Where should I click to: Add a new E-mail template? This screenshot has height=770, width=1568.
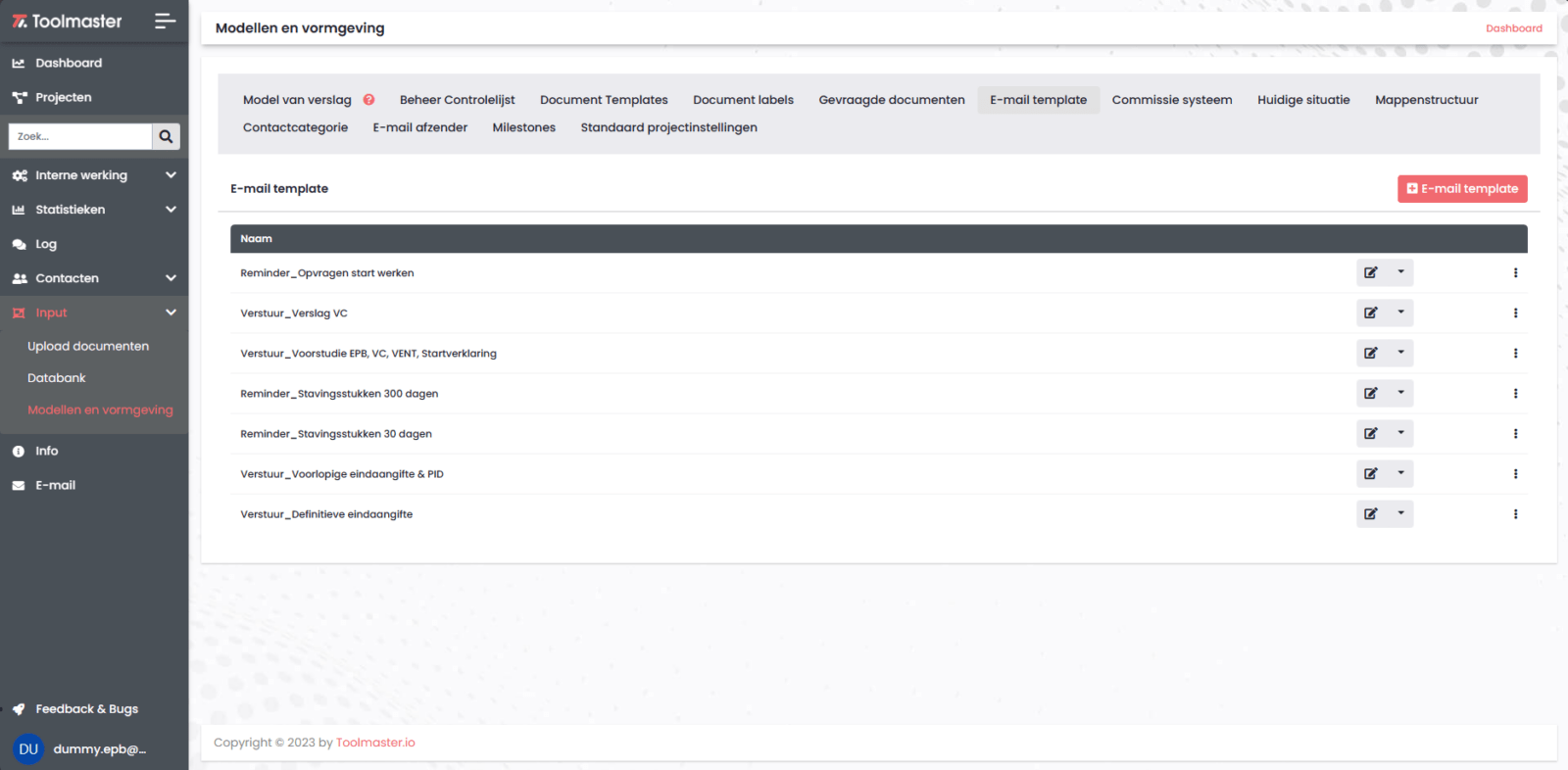tap(1462, 189)
